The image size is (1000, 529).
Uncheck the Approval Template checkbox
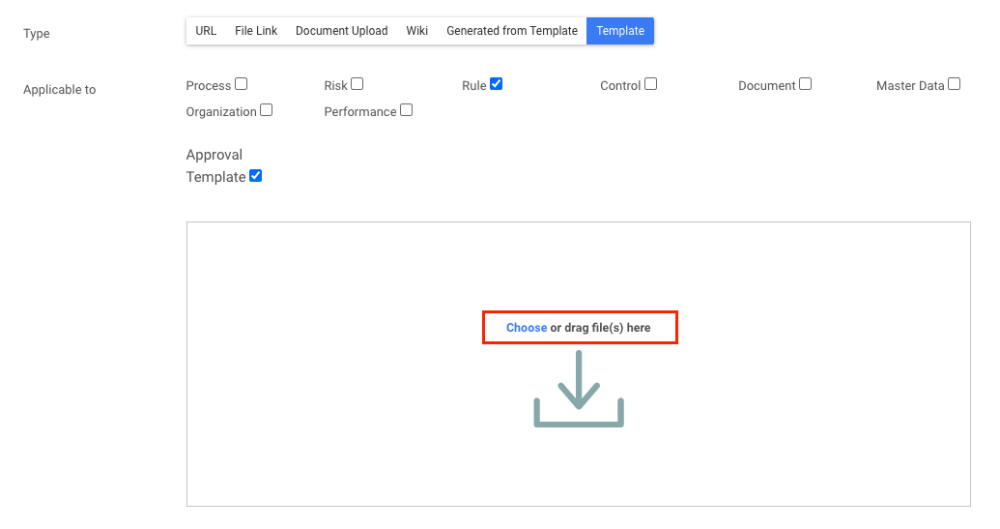(255, 177)
